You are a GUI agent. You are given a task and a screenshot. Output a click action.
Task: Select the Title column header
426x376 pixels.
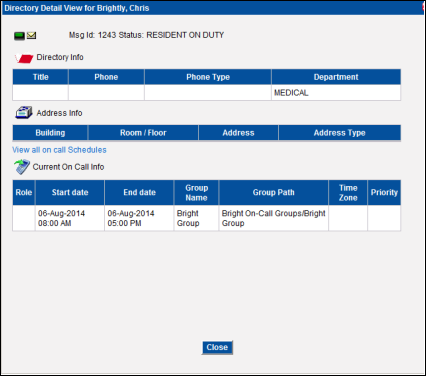click(x=40, y=77)
